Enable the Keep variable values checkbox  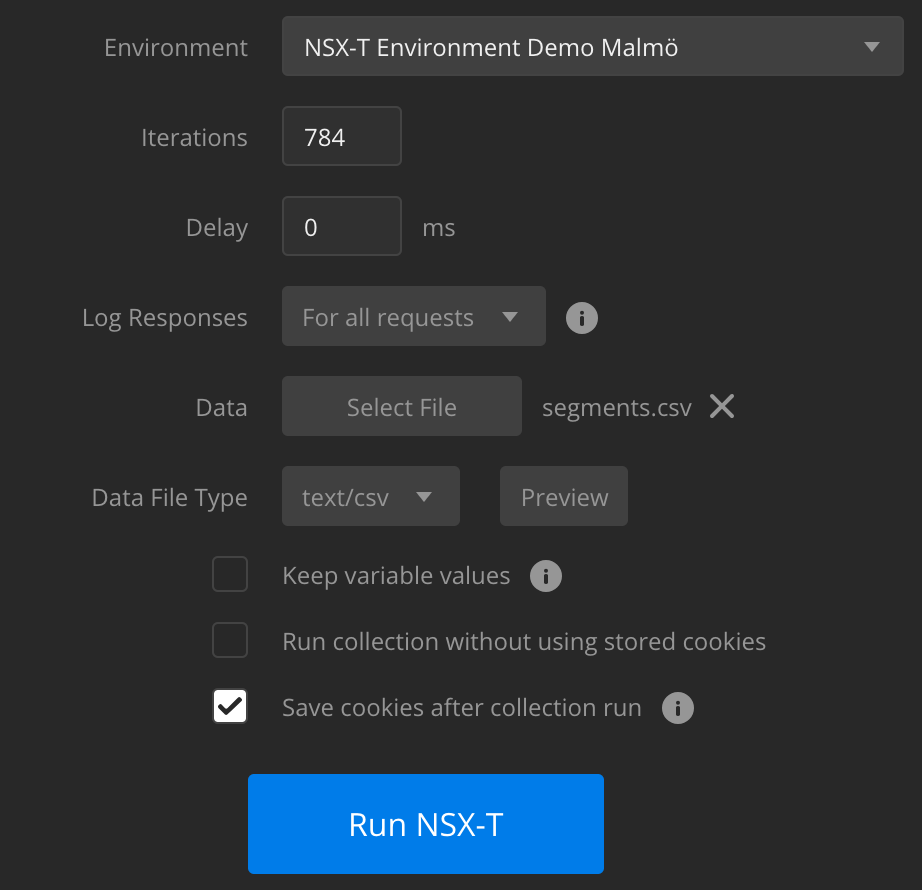[x=230, y=574]
